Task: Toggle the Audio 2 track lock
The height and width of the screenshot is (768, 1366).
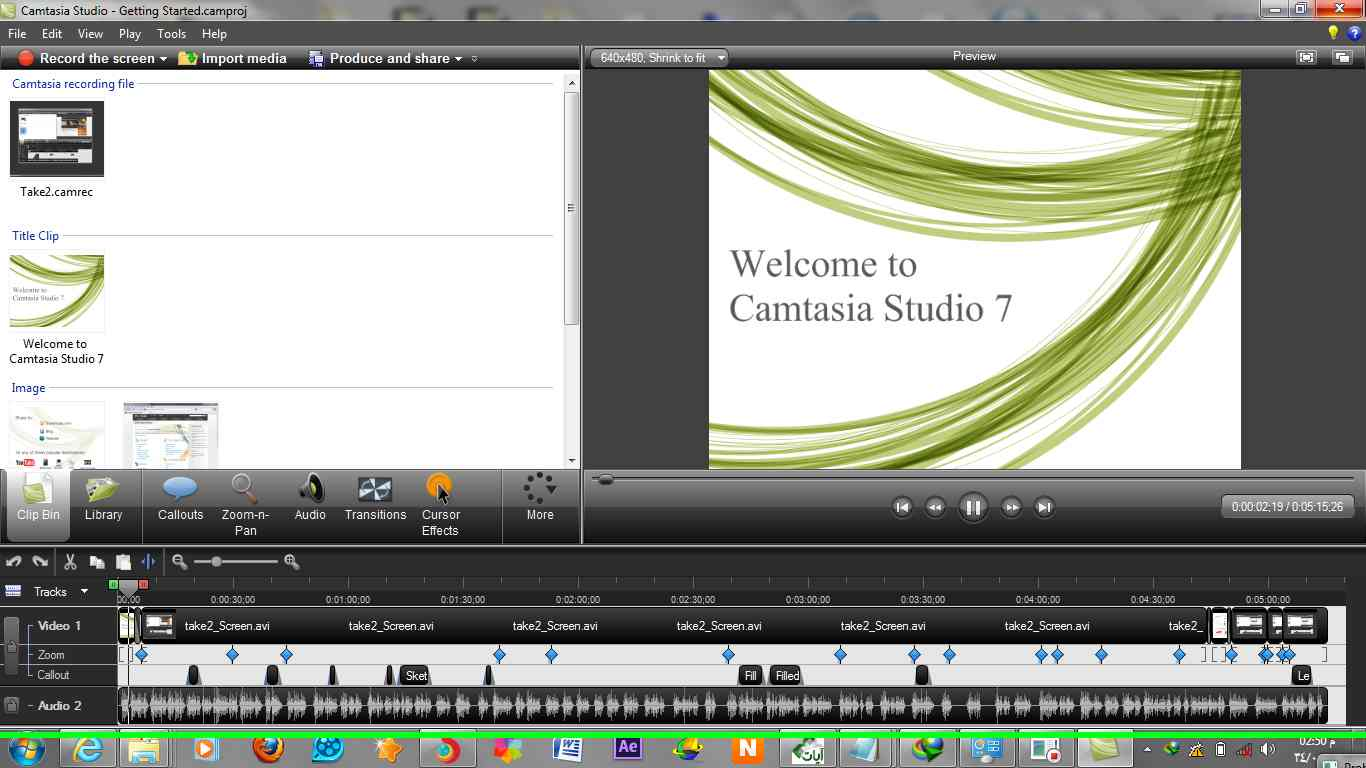Action: (11, 705)
